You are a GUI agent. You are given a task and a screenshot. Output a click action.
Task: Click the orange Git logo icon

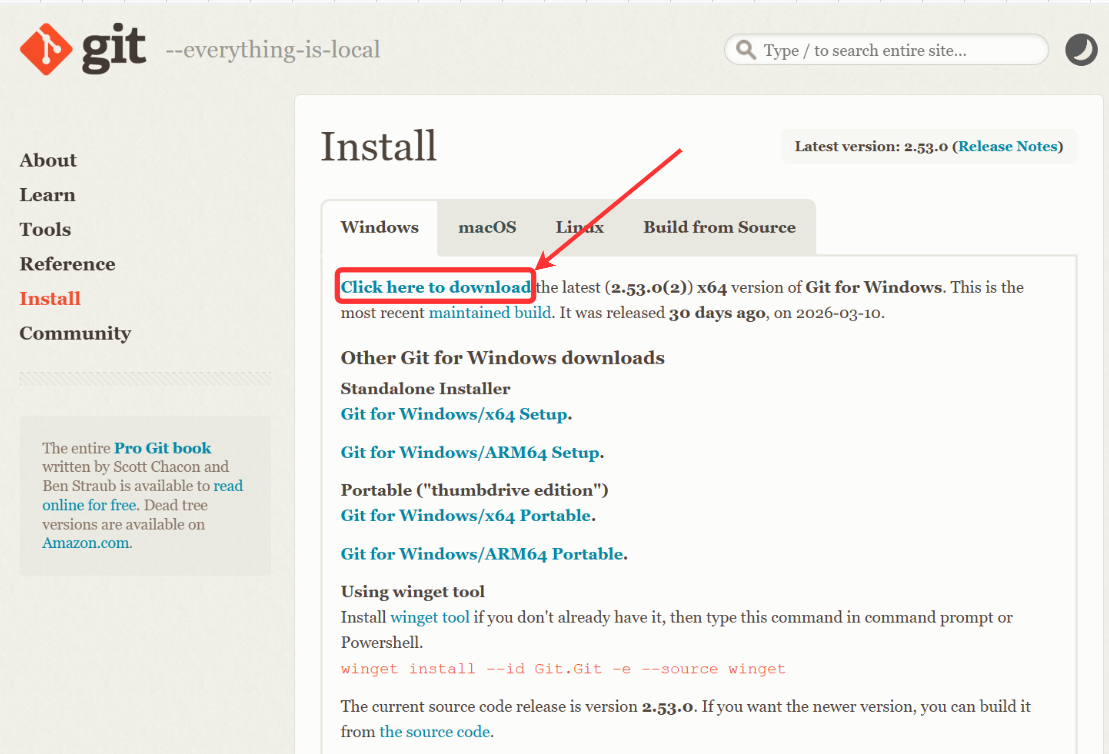[x=46, y=49]
